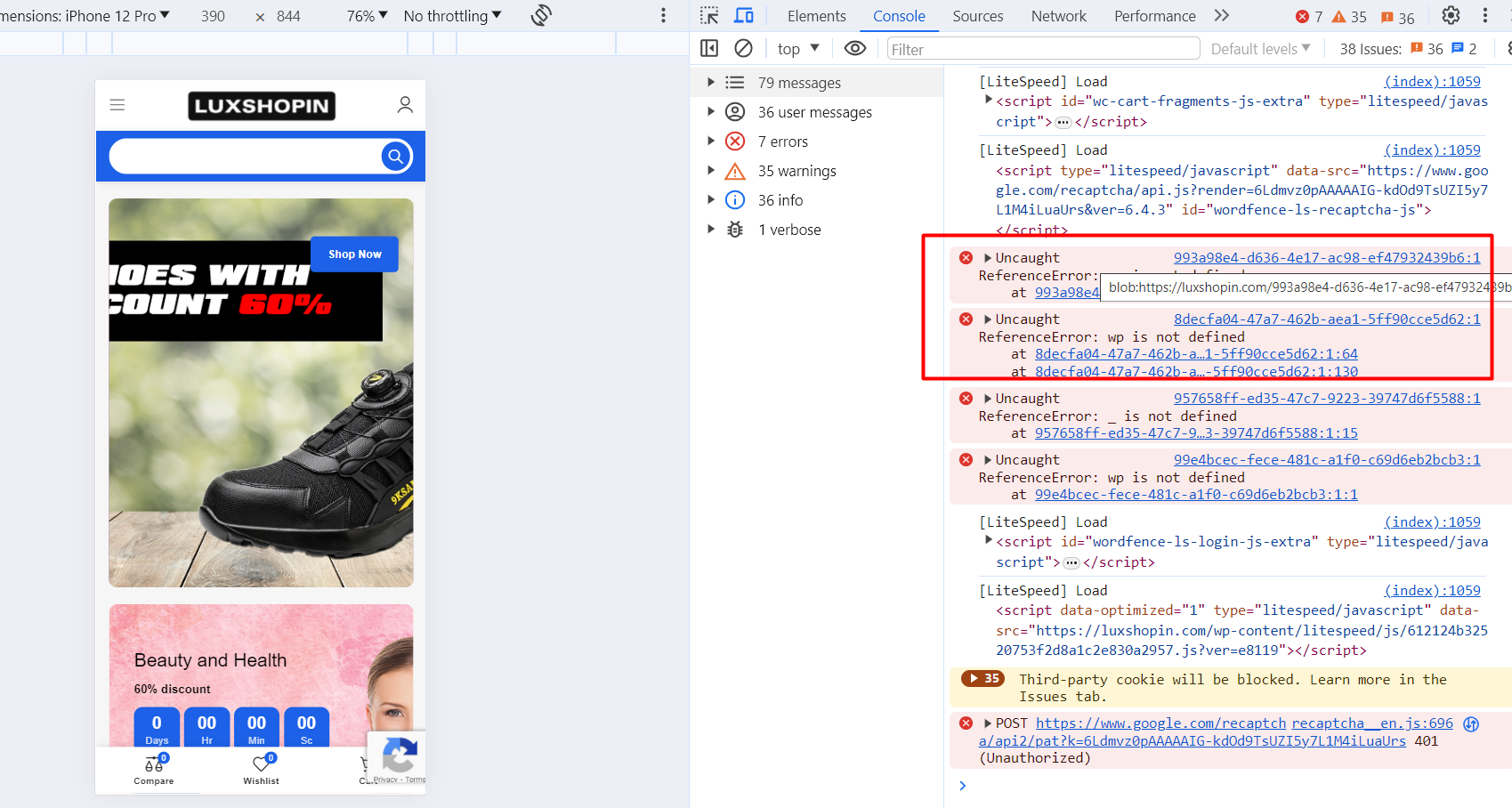Image resolution: width=1512 pixels, height=808 pixels.
Task: Open link 8decfa04-47a7-462b-aea1-5ff90cce5d62:1
Action: [x=1327, y=319]
